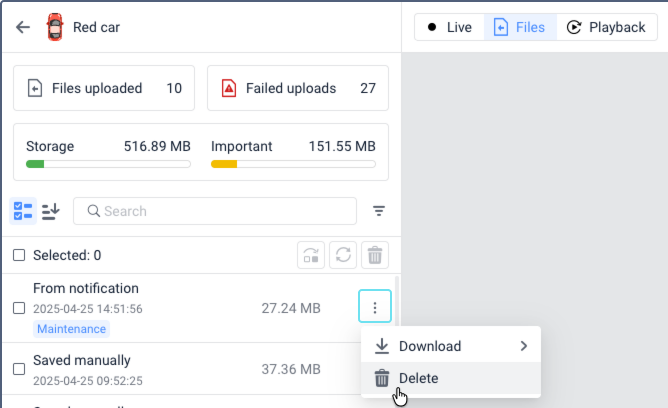
Task: Click the bulk delete trash icon
Action: 375,255
